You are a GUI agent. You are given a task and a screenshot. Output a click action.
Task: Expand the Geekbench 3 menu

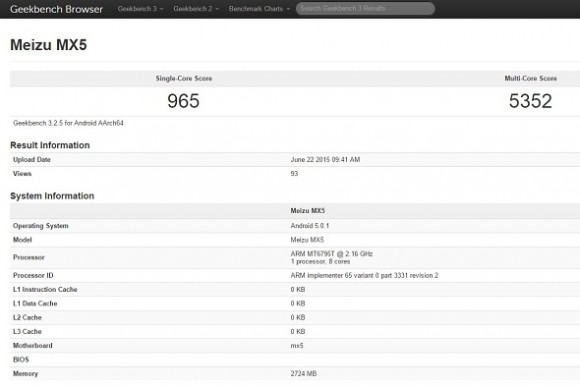[x=140, y=9]
